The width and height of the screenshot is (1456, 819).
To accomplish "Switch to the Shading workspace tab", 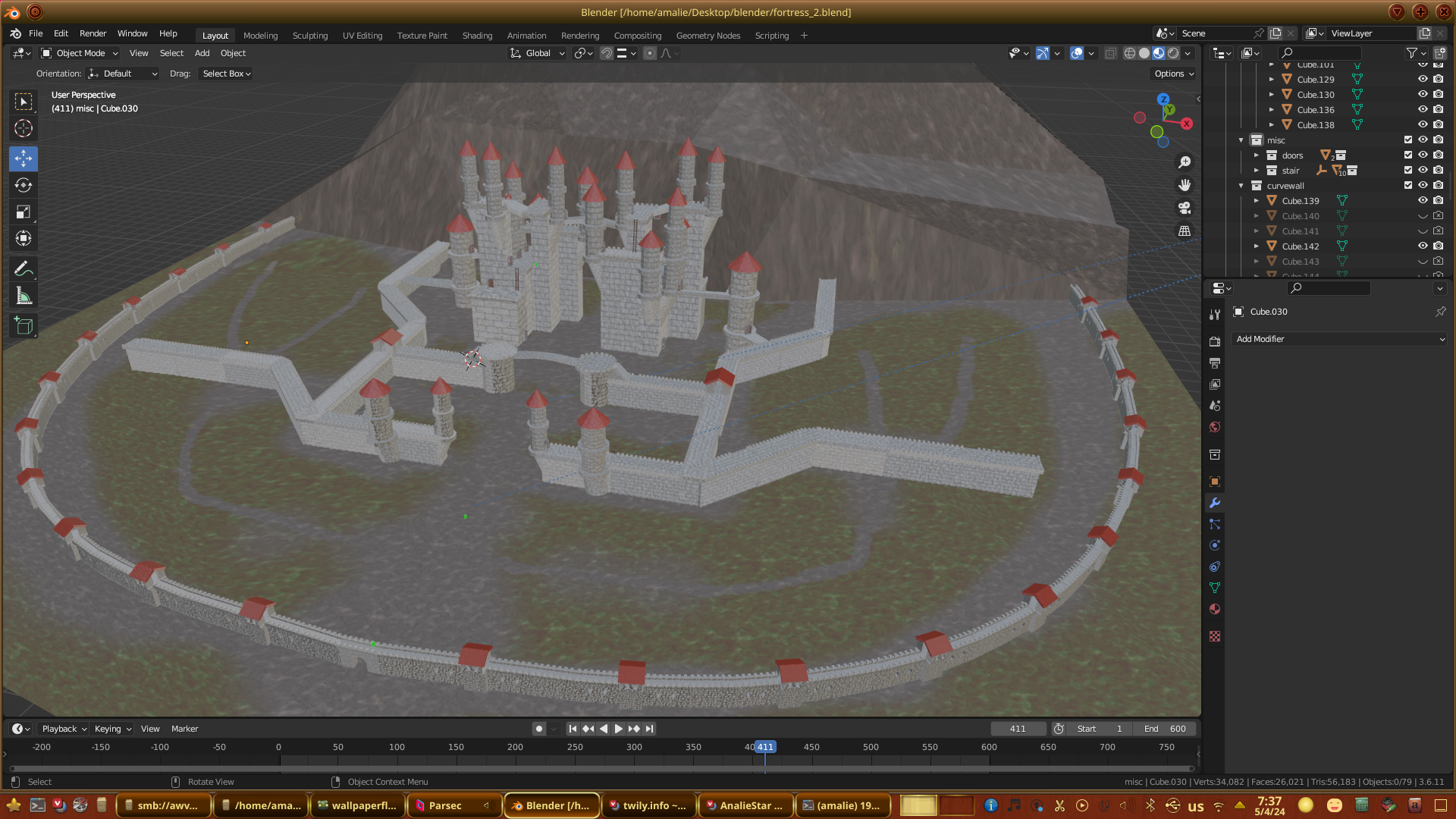I will (x=477, y=36).
